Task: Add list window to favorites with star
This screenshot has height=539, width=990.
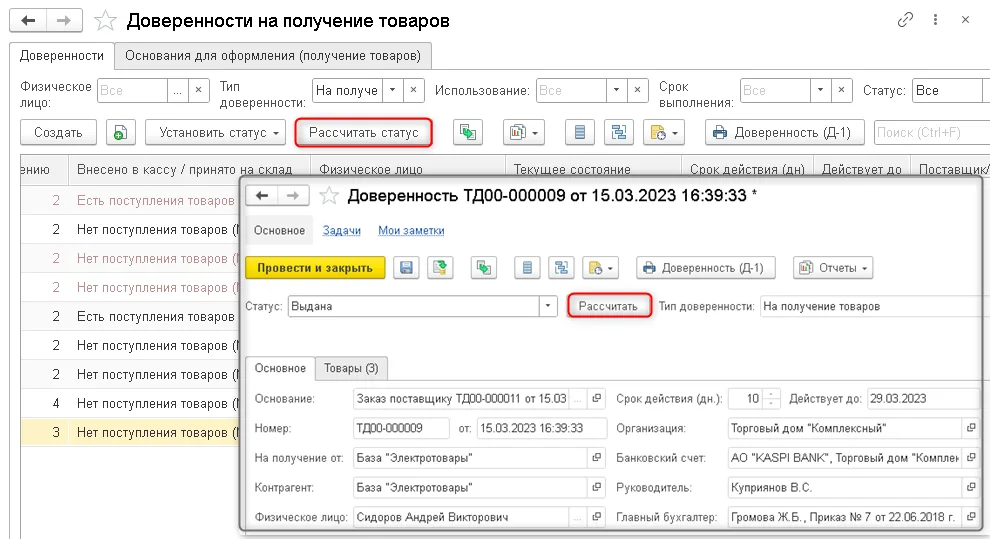Action: pyautogui.click(x=105, y=21)
